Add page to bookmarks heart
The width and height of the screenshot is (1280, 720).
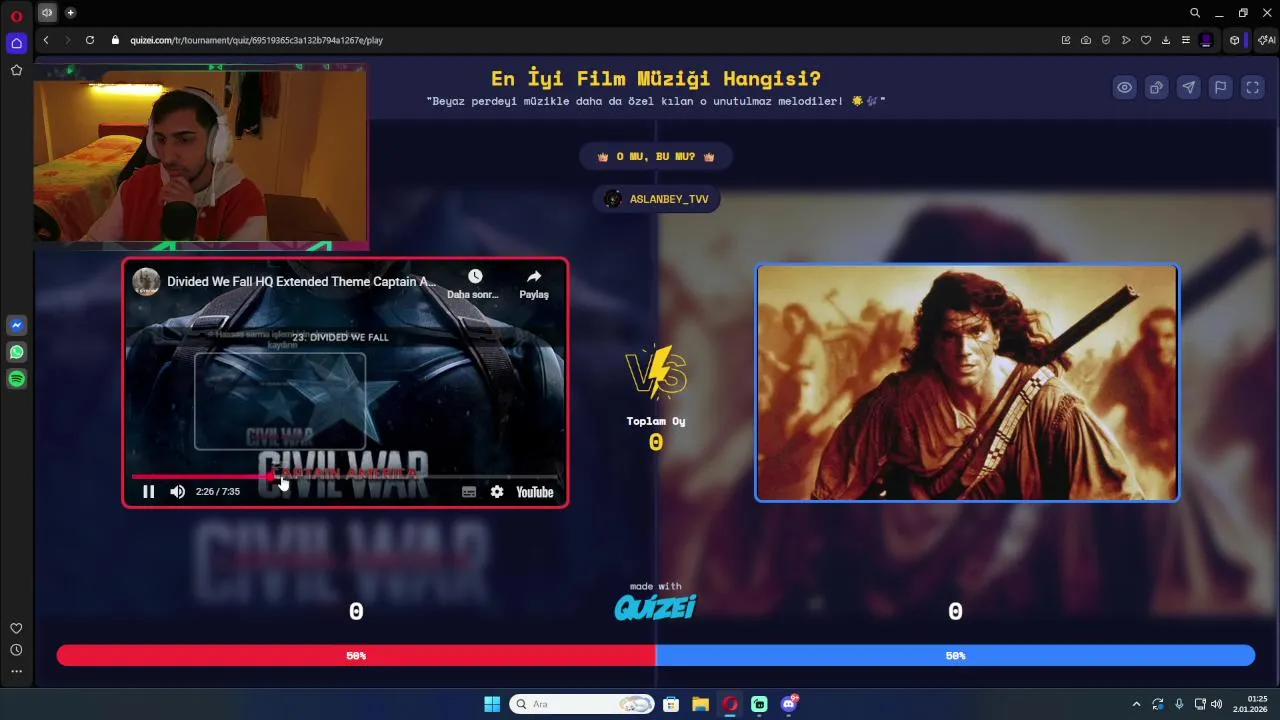[x=1146, y=40]
